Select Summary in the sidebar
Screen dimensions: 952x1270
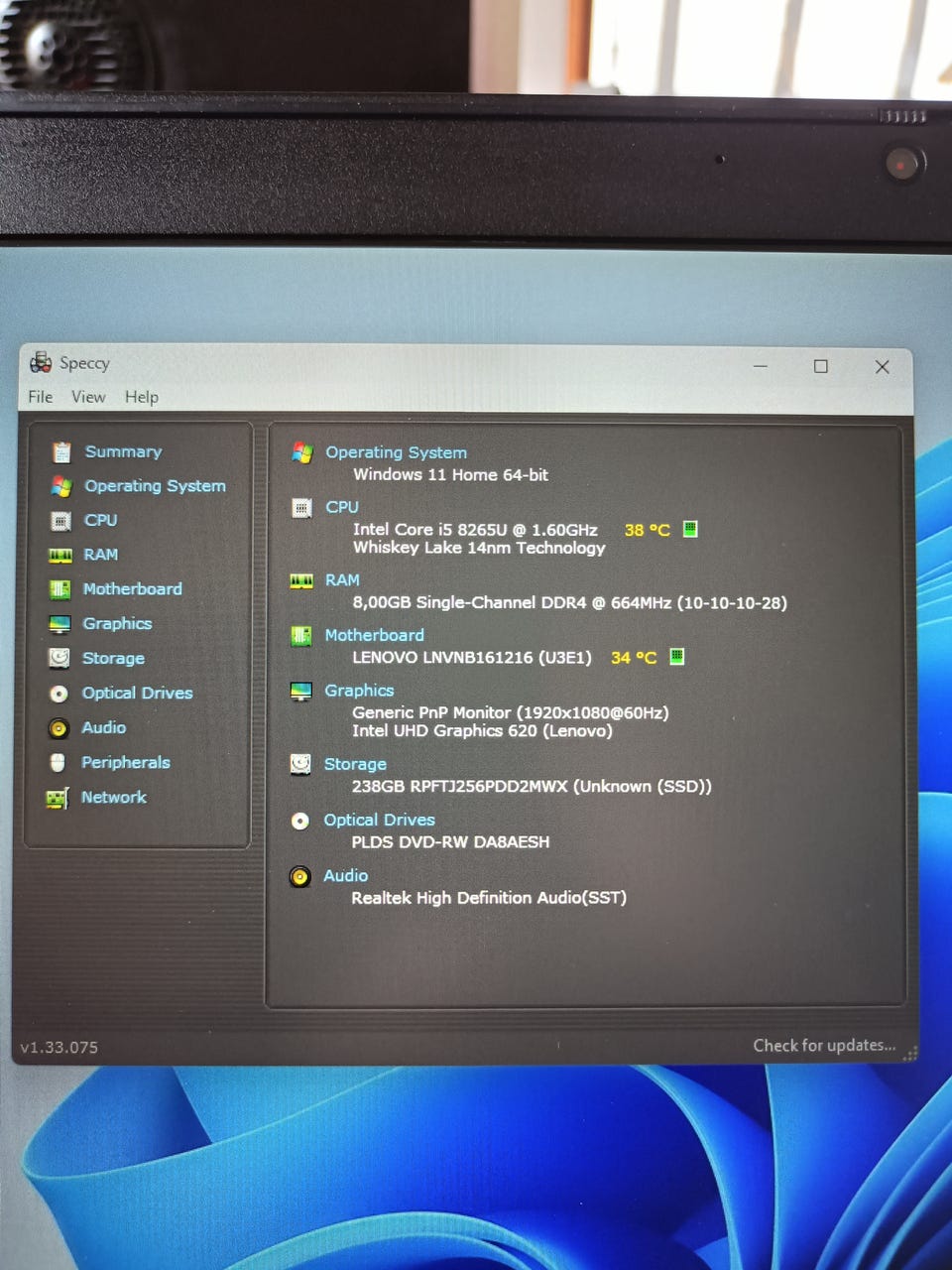124,451
